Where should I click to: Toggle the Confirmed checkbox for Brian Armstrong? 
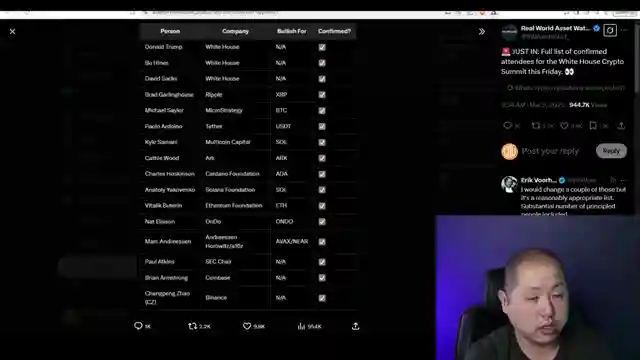coord(322,278)
